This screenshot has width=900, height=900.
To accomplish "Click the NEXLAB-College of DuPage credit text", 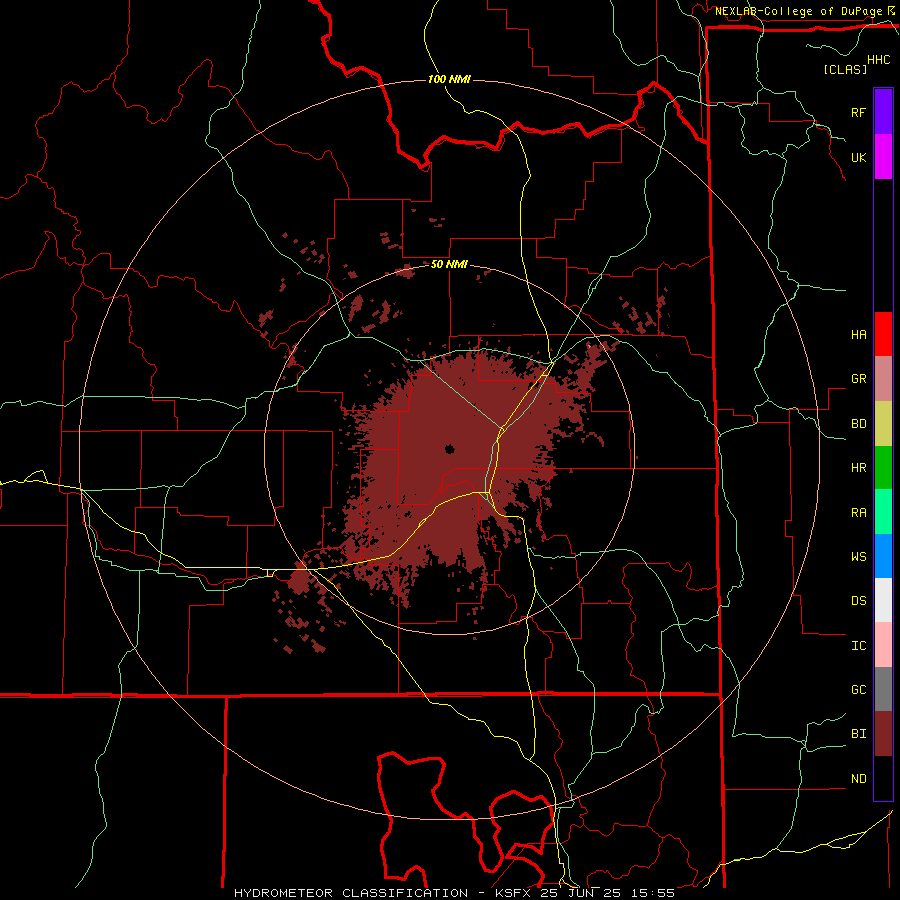I will tap(799, 11).
